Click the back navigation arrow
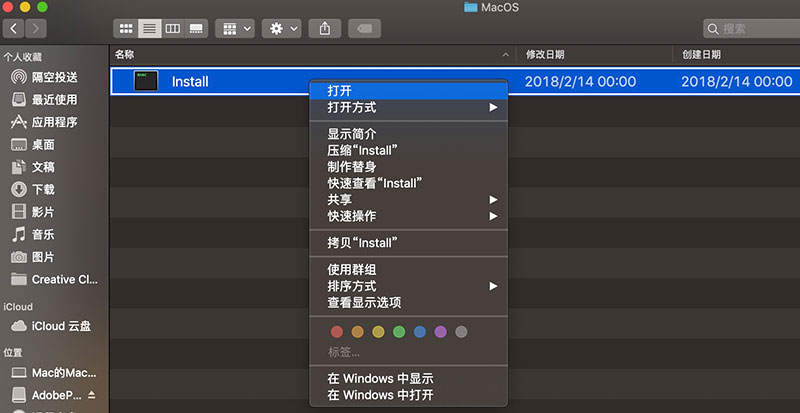800x413 pixels. coord(15,28)
